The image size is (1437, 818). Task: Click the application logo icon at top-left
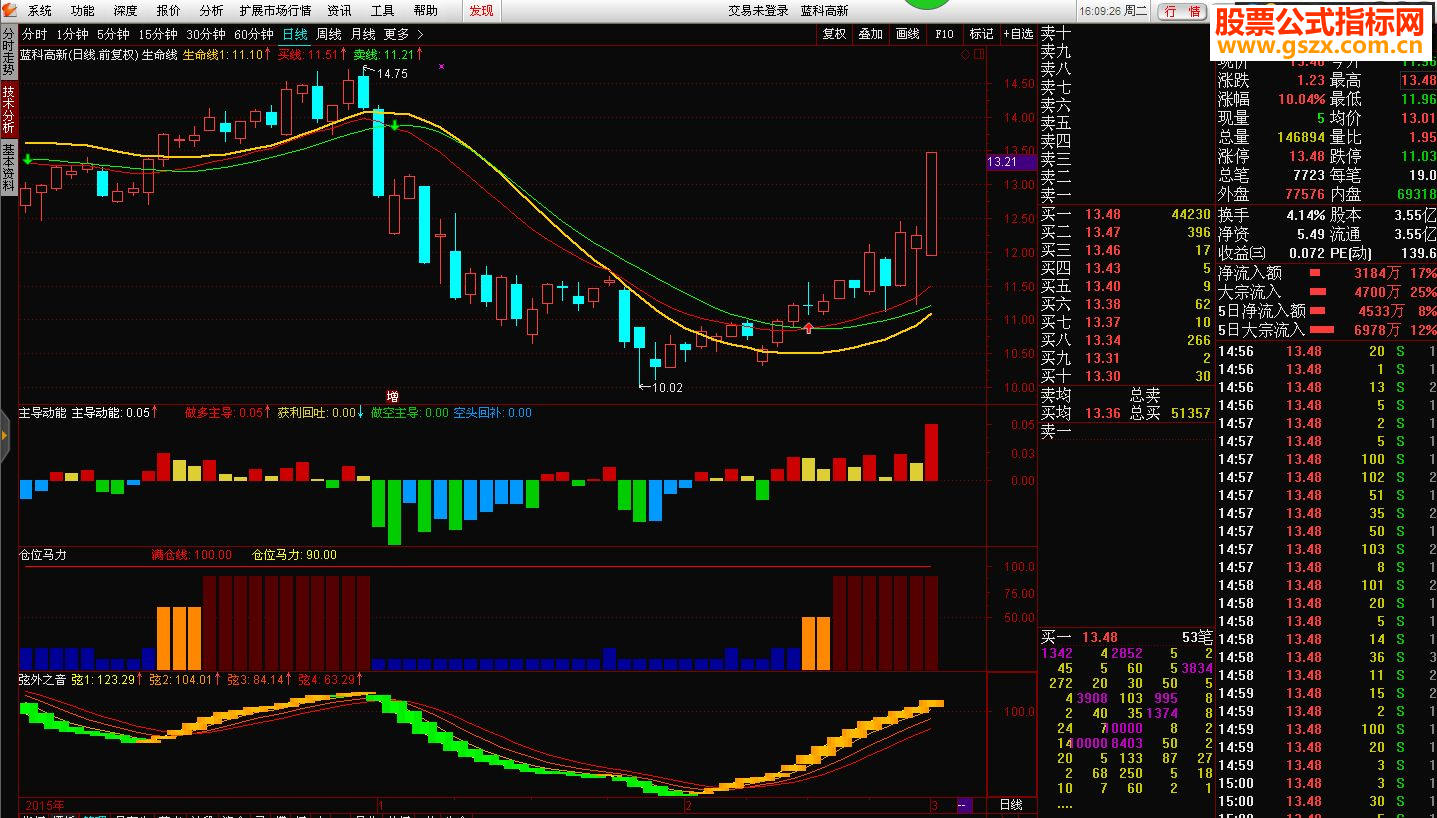tap(11, 11)
